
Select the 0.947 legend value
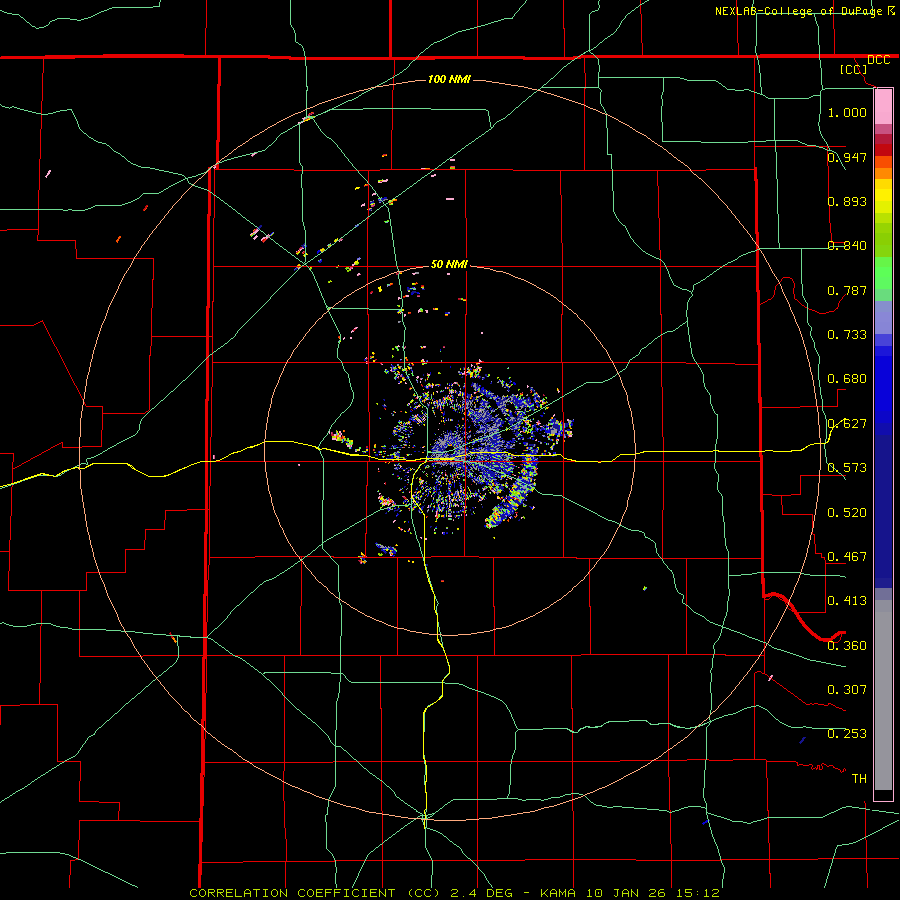coord(847,157)
